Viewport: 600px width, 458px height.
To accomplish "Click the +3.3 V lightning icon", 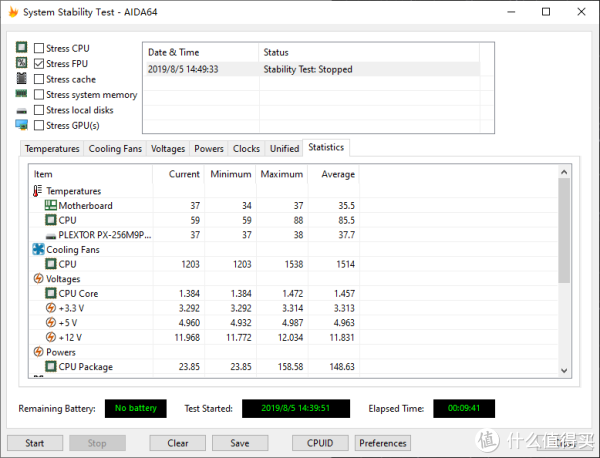I will tap(51, 308).
